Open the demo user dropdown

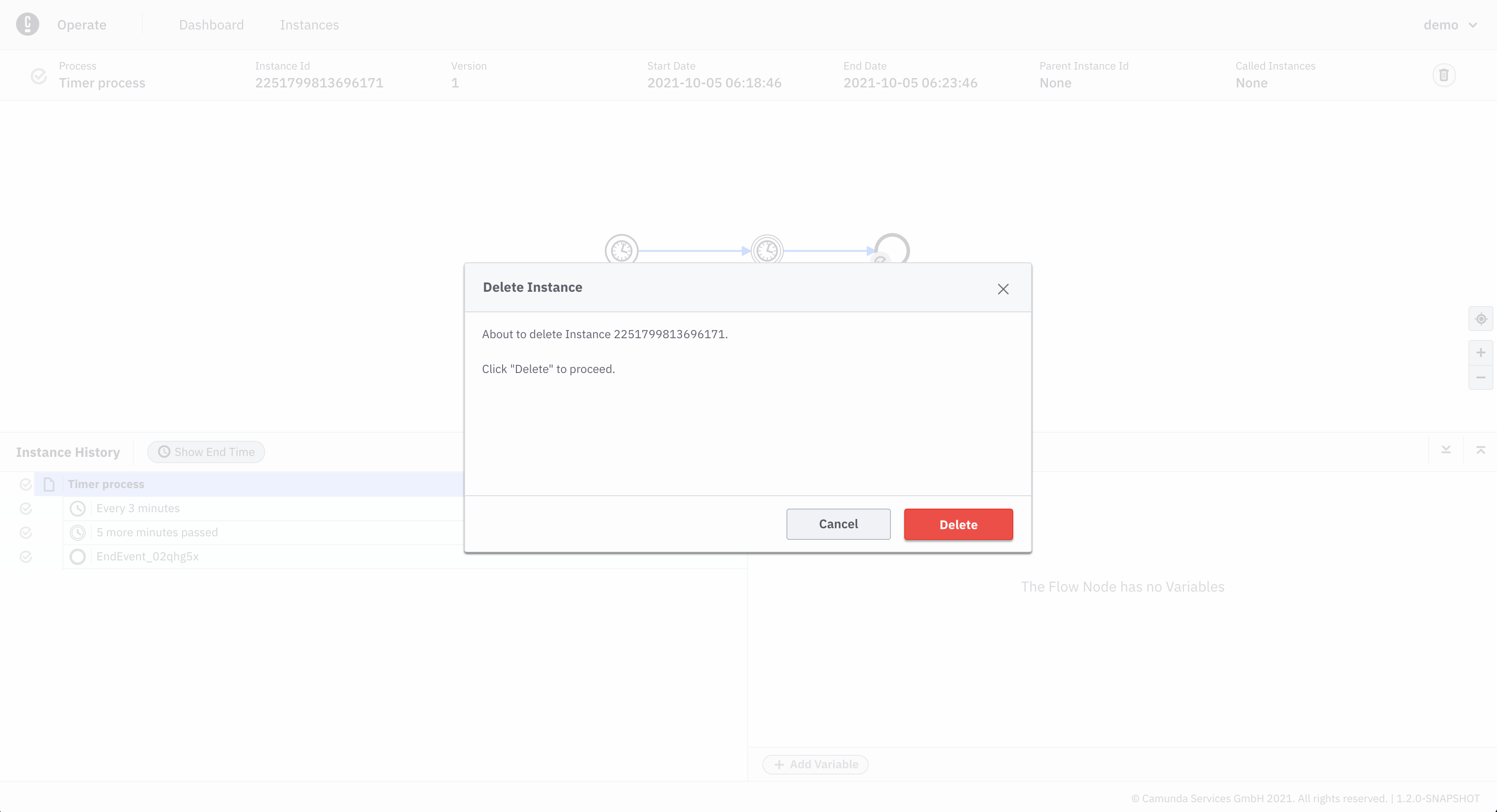[x=1451, y=25]
